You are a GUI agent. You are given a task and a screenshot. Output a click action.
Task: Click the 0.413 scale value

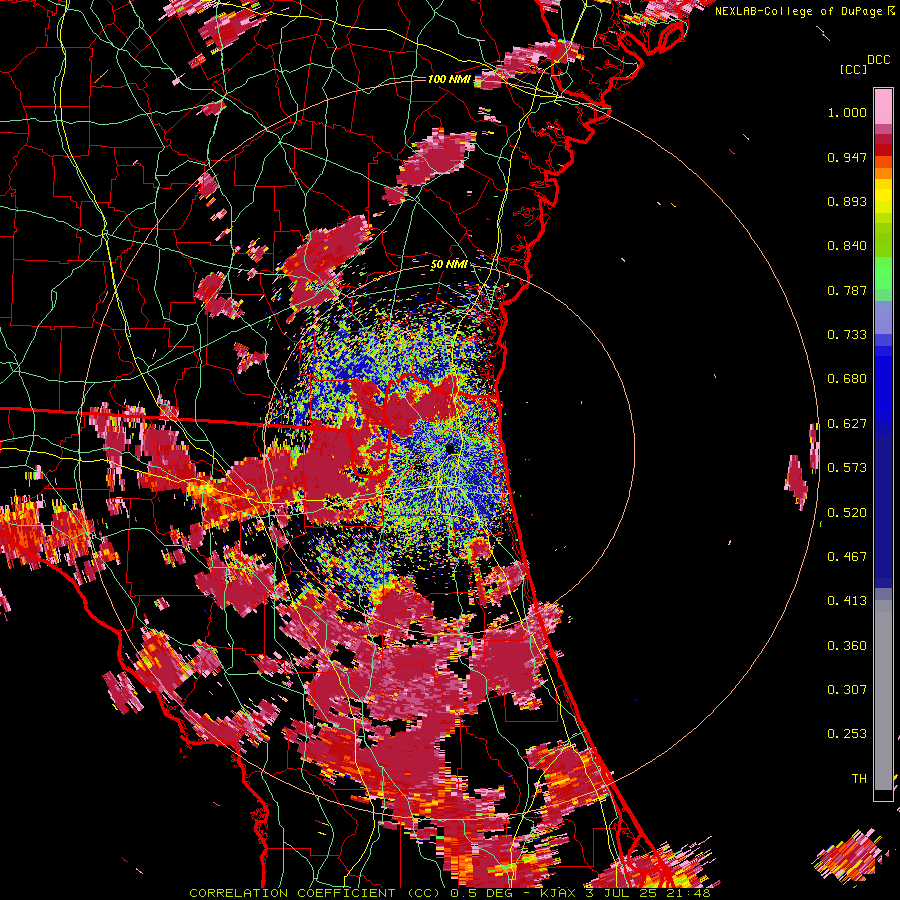coord(847,601)
